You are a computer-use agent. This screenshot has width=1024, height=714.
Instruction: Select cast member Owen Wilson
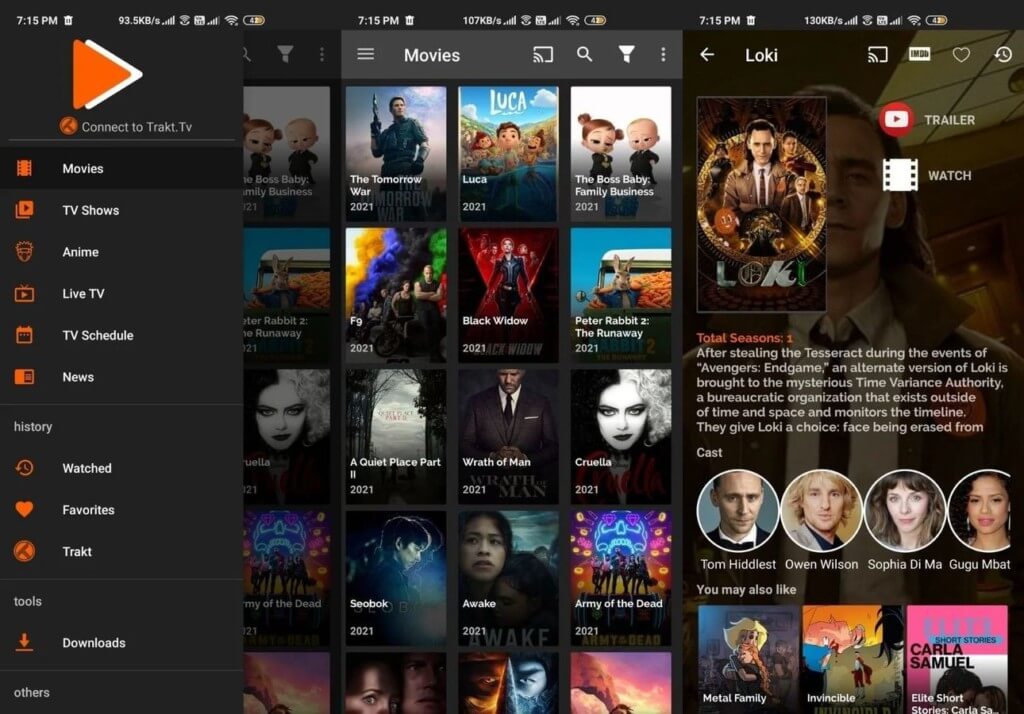822,520
